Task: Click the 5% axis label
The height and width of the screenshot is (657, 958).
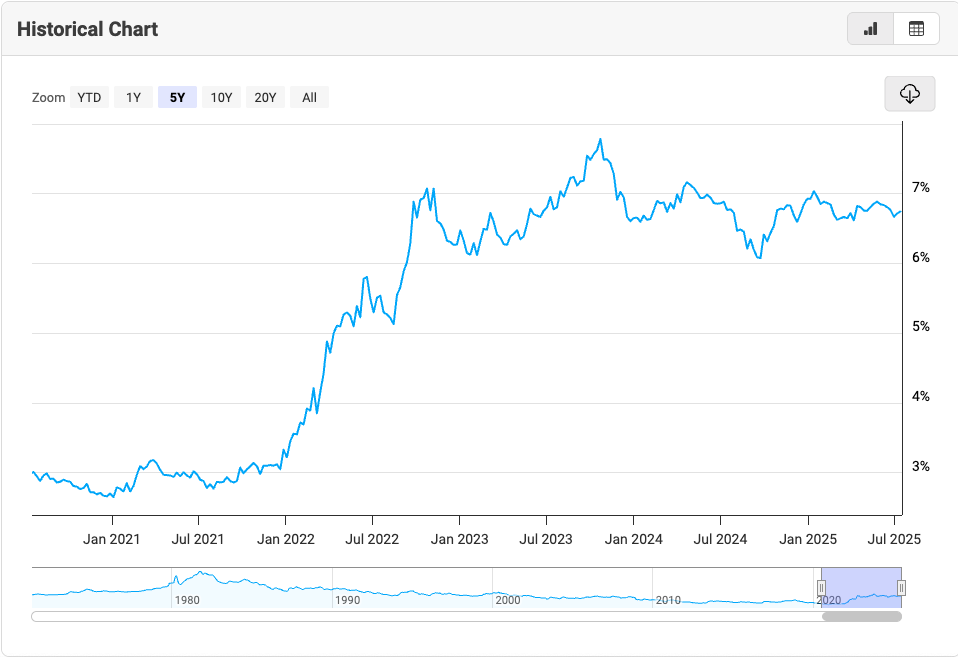Action: tap(921, 327)
